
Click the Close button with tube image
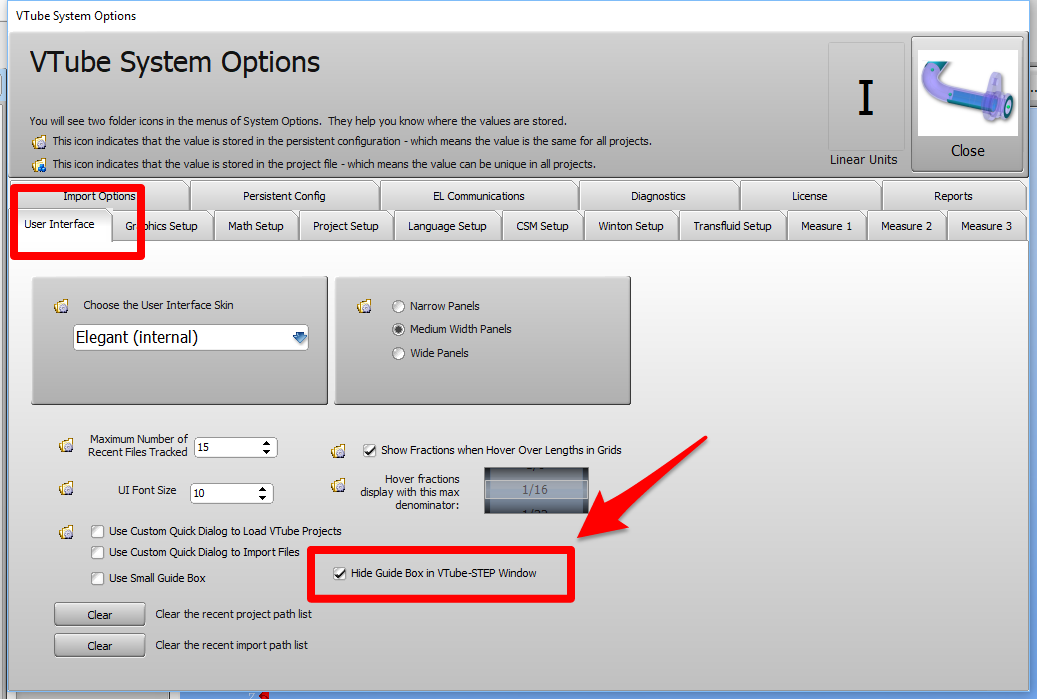pos(967,105)
